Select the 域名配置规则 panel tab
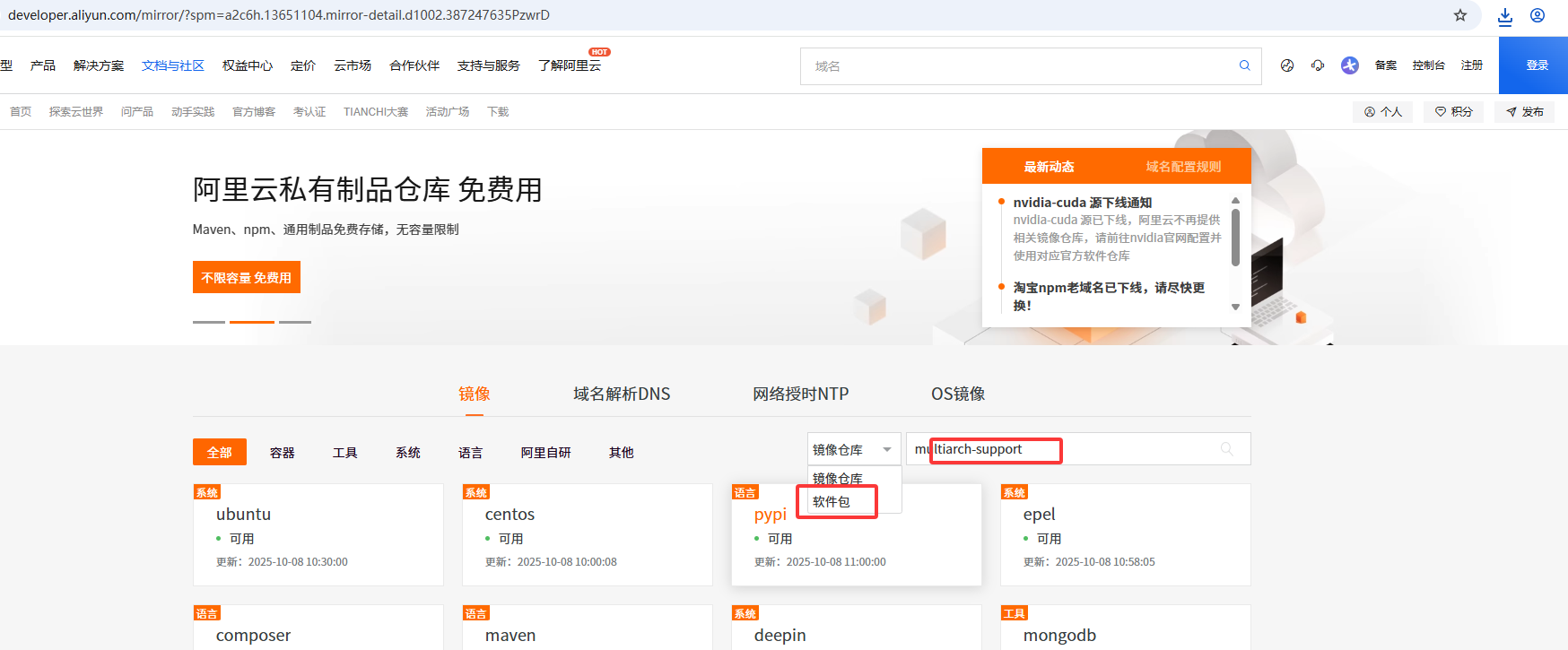The height and width of the screenshot is (650, 1568). click(1183, 167)
